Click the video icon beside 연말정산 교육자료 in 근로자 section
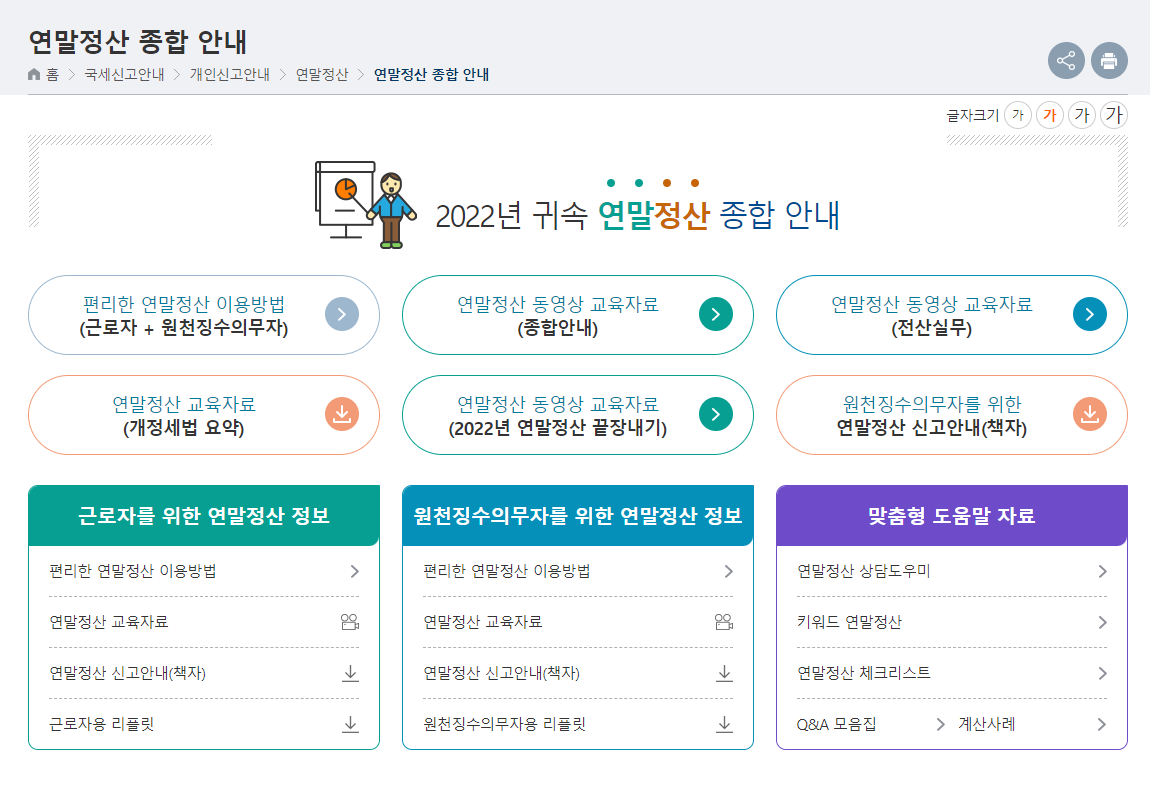This screenshot has width=1150, height=788. [349, 622]
